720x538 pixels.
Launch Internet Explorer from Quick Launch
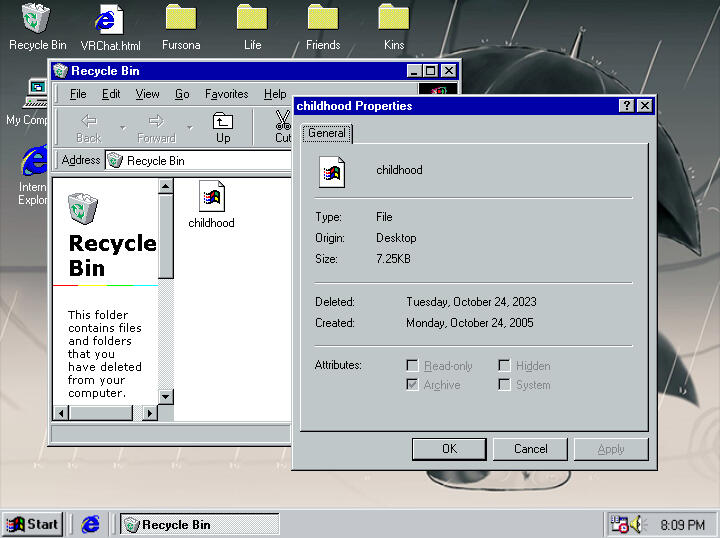(90, 524)
